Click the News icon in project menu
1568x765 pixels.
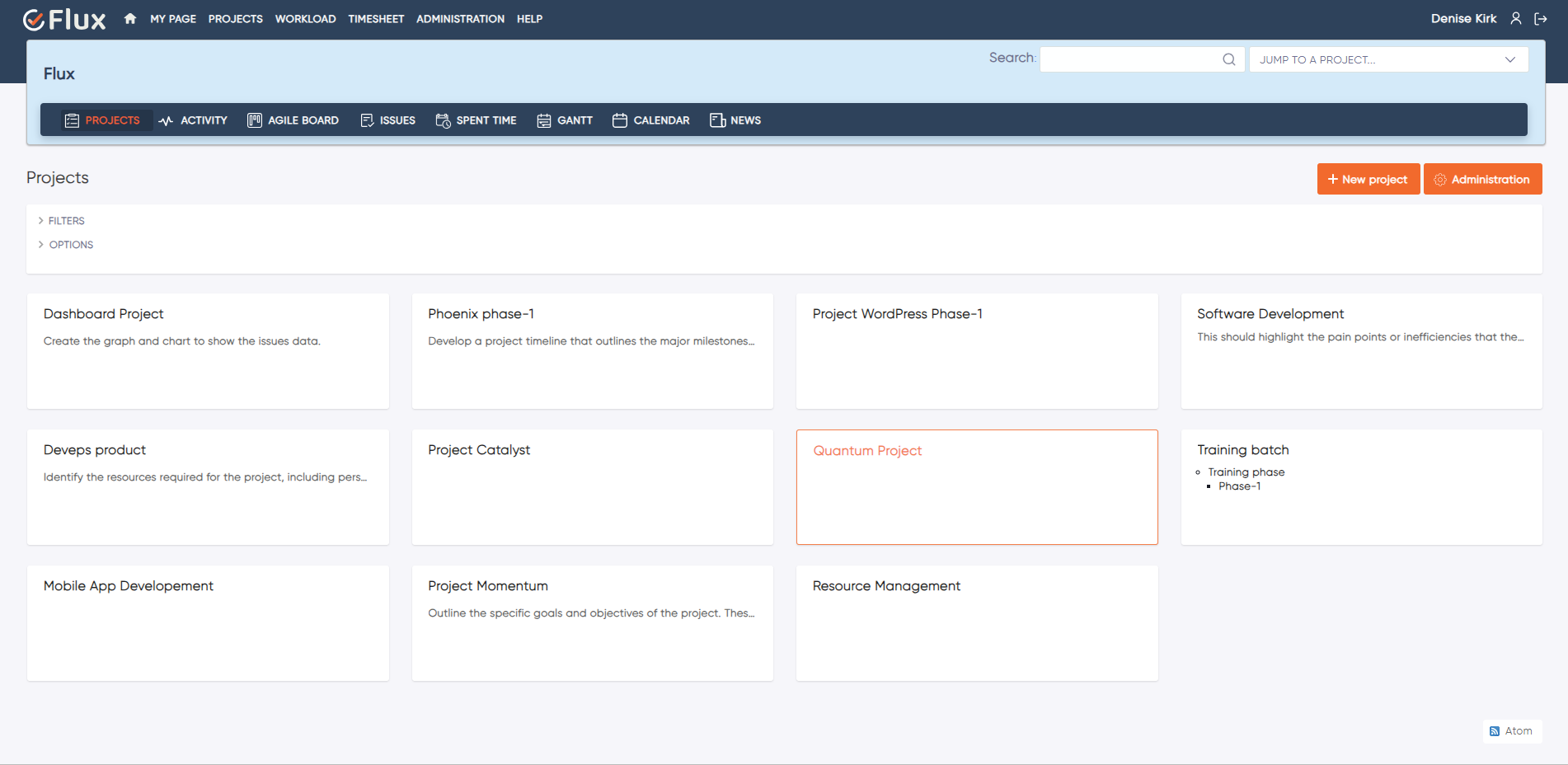coord(717,120)
